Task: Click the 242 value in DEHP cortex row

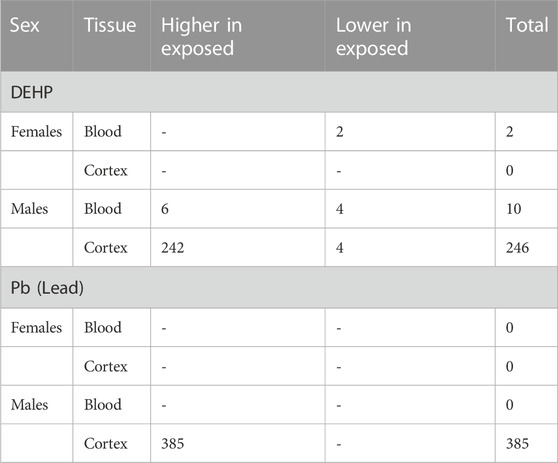Action: (173, 248)
